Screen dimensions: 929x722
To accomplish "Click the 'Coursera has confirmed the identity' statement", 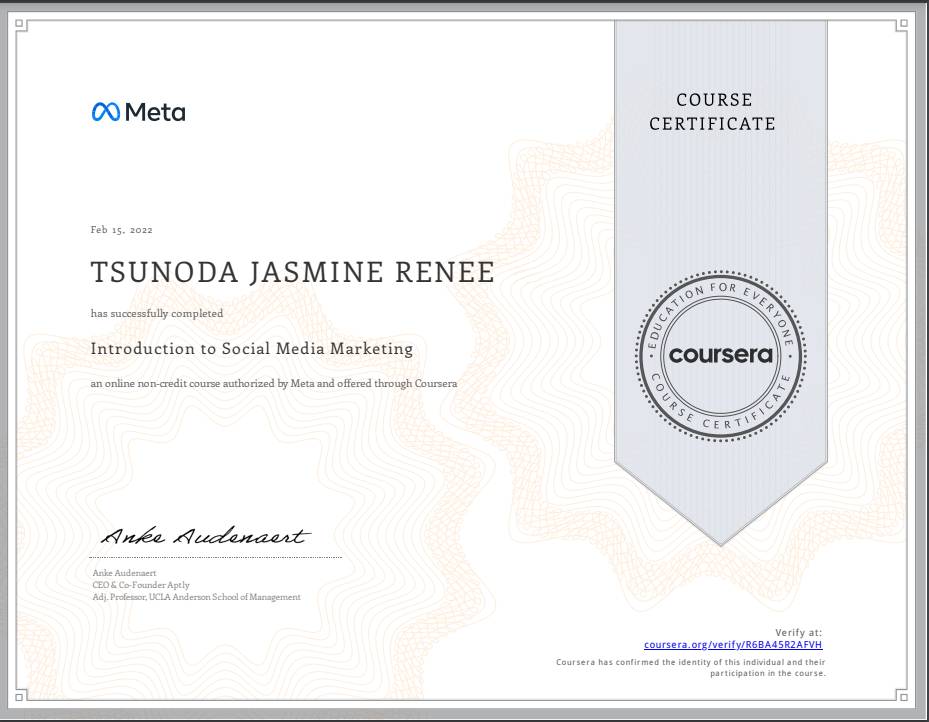I will point(691,668).
